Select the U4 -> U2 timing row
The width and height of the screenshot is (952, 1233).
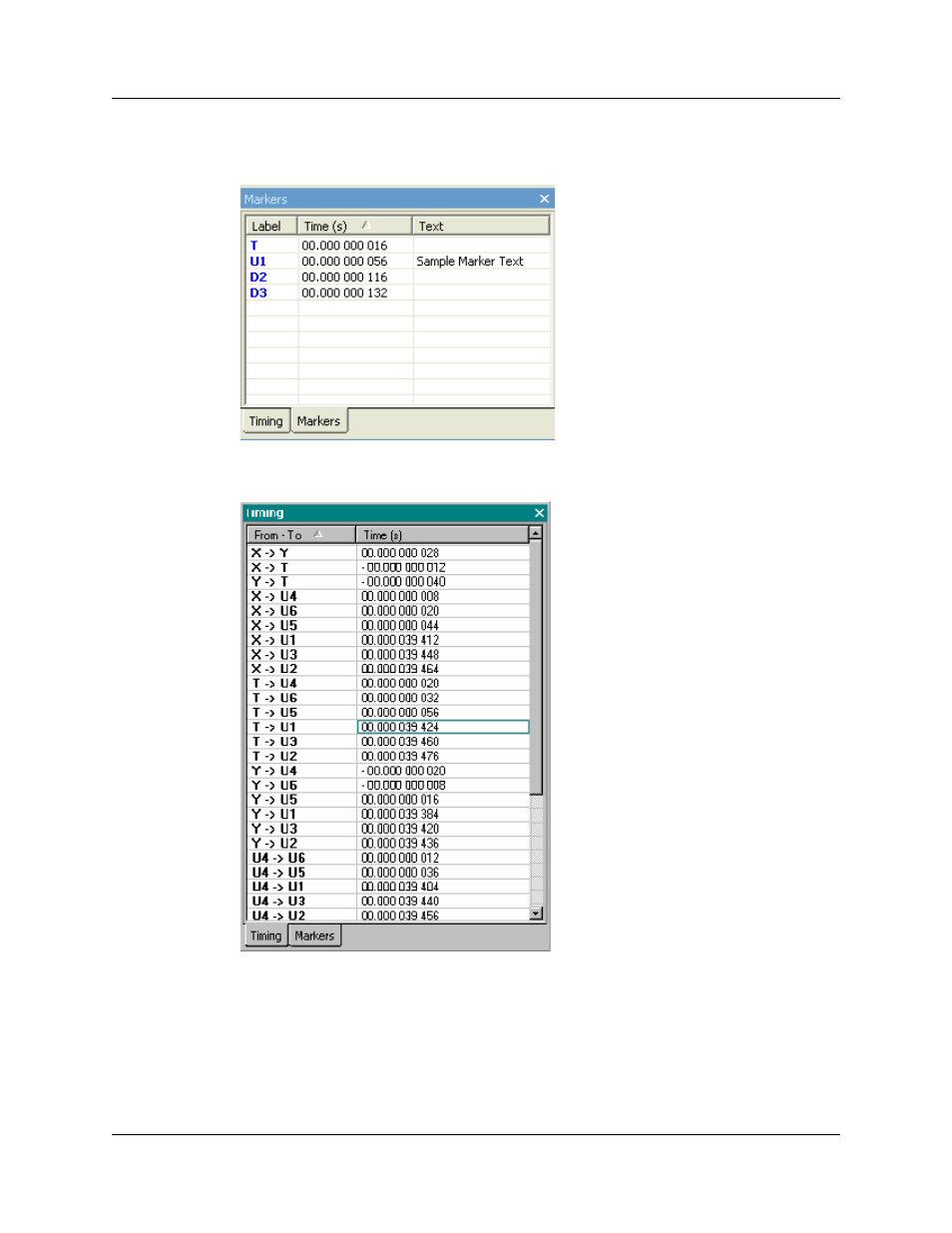pos(388,916)
